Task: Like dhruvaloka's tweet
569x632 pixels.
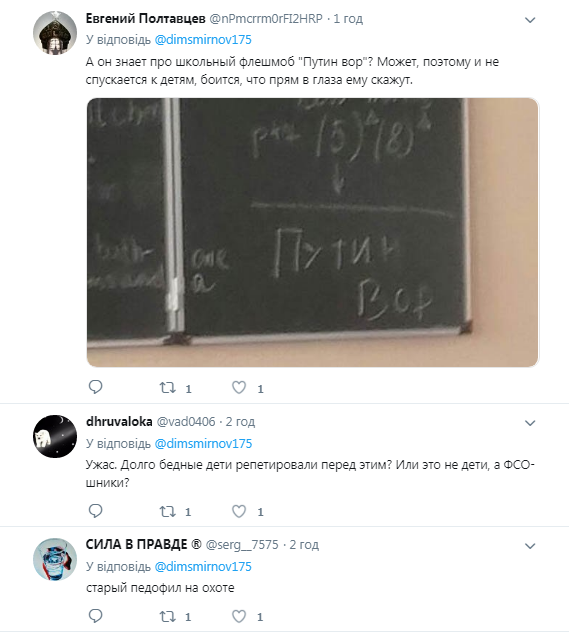Action: tap(239, 511)
